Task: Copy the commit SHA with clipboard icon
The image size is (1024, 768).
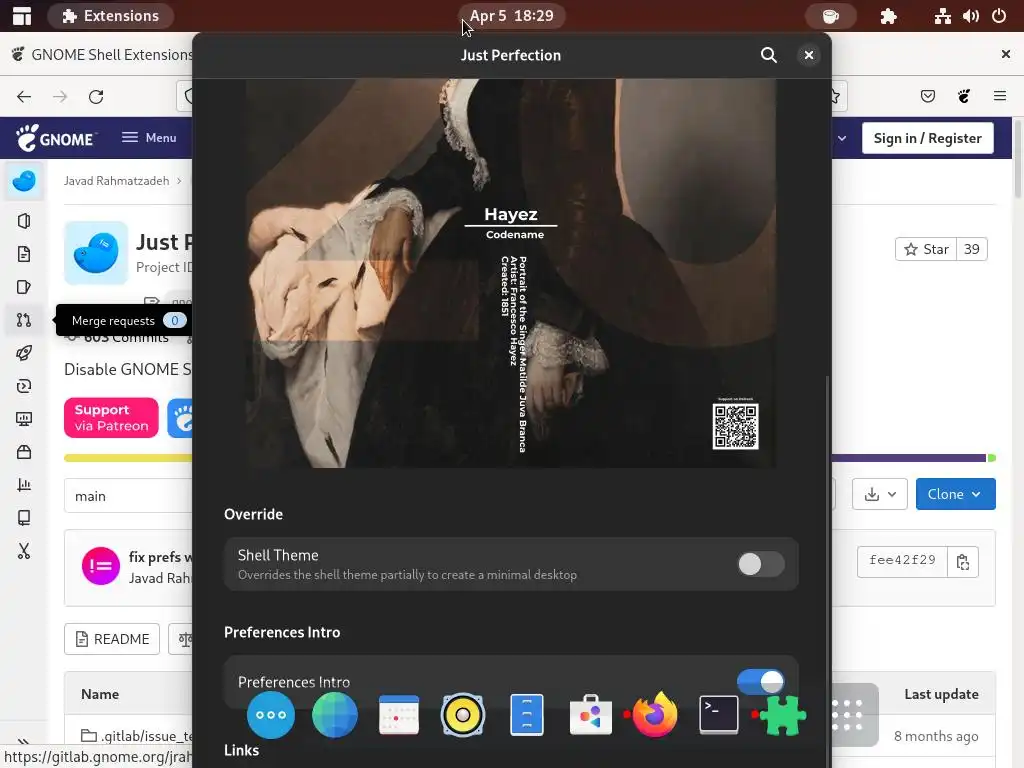Action: [963, 562]
